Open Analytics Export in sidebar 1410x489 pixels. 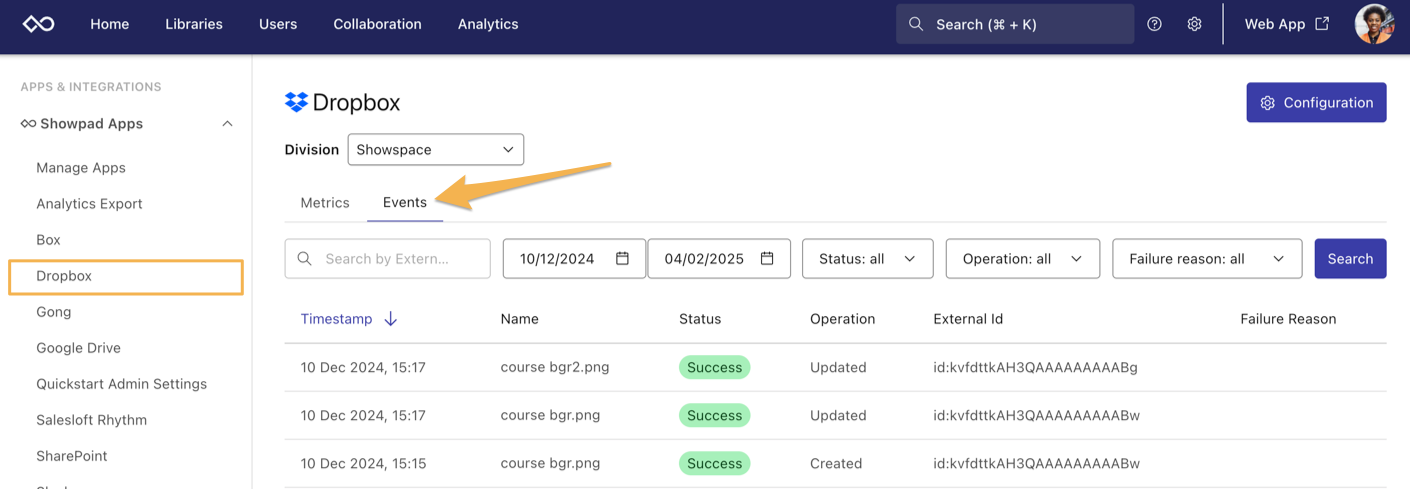click(89, 204)
